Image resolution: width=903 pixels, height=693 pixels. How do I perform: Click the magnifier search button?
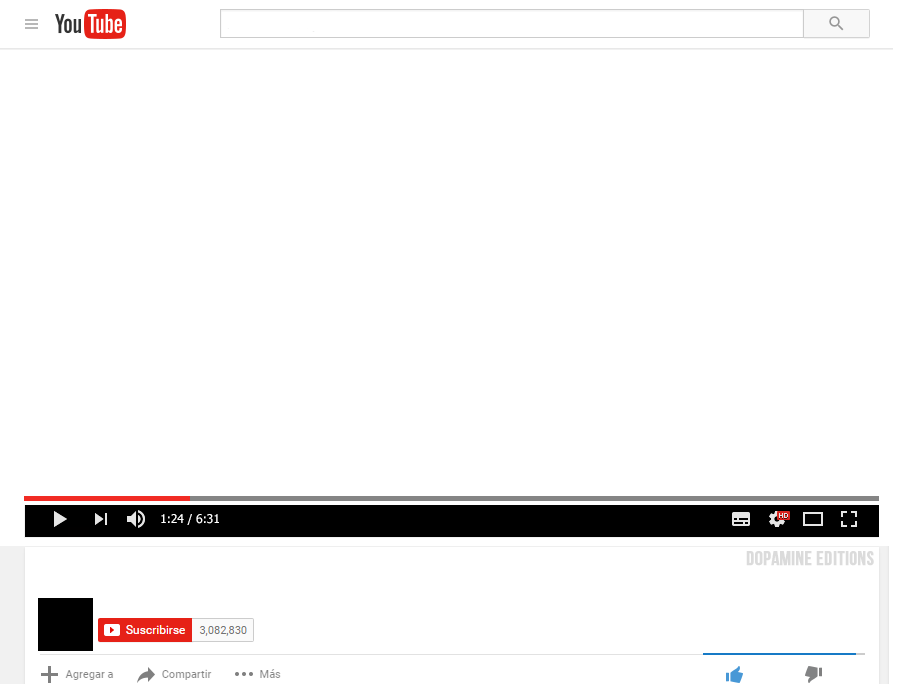[x=836, y=24]
